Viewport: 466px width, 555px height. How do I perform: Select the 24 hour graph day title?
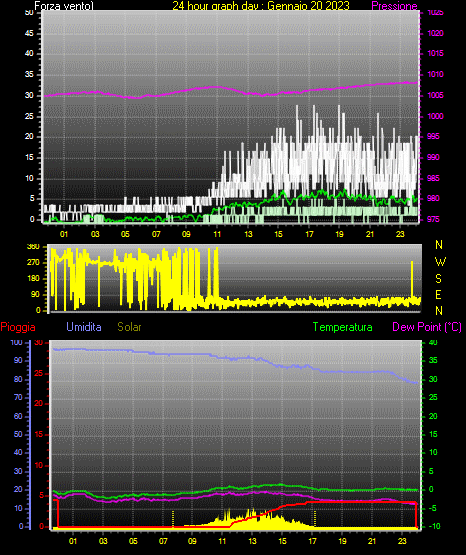261,6
